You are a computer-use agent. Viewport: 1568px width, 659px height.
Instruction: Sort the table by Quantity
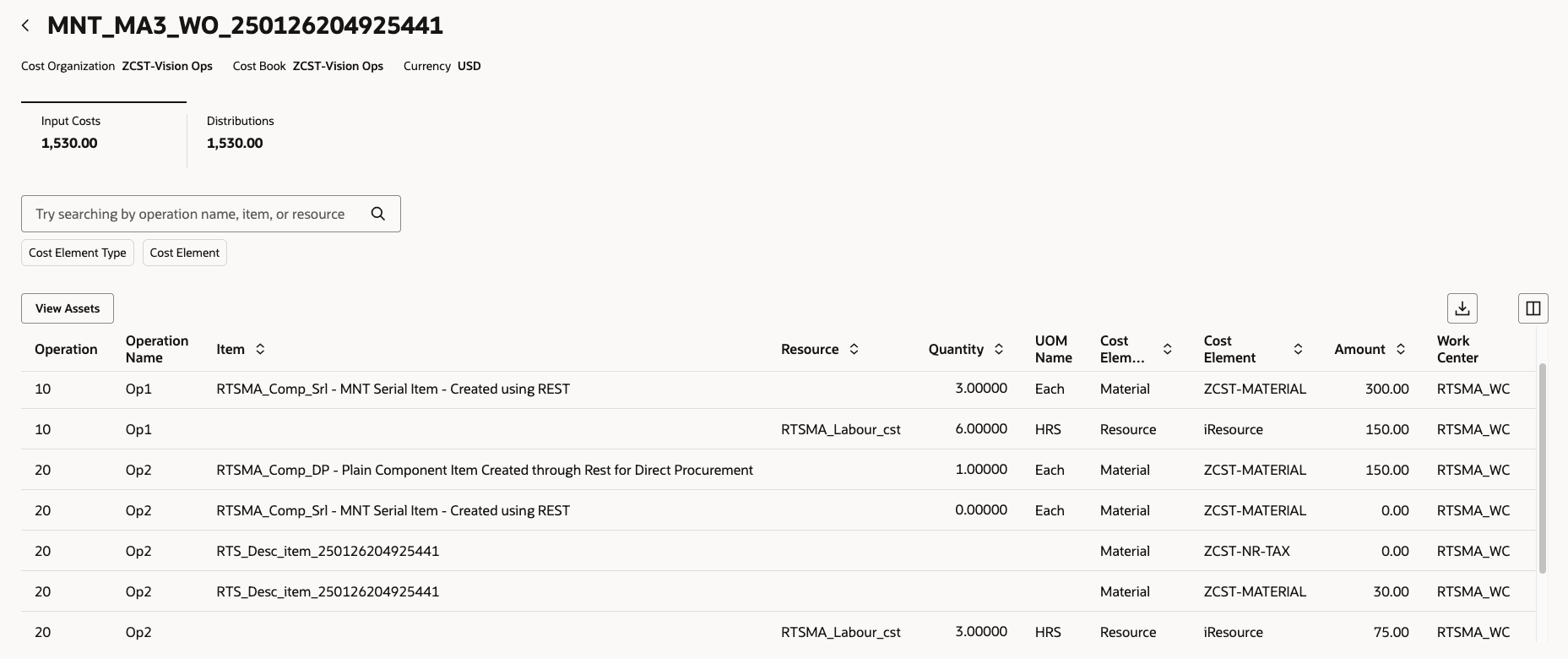pyautogui.click(x=999, y=348)
